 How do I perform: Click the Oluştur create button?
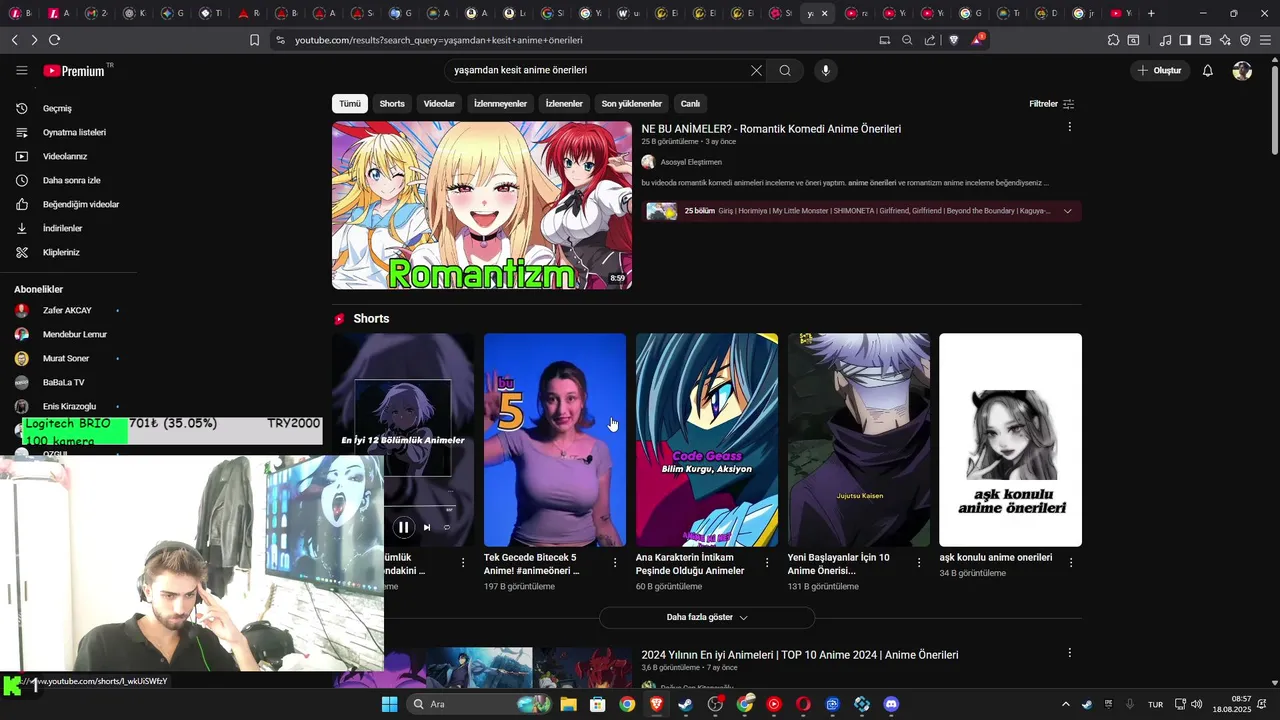tap(1159, 70)
